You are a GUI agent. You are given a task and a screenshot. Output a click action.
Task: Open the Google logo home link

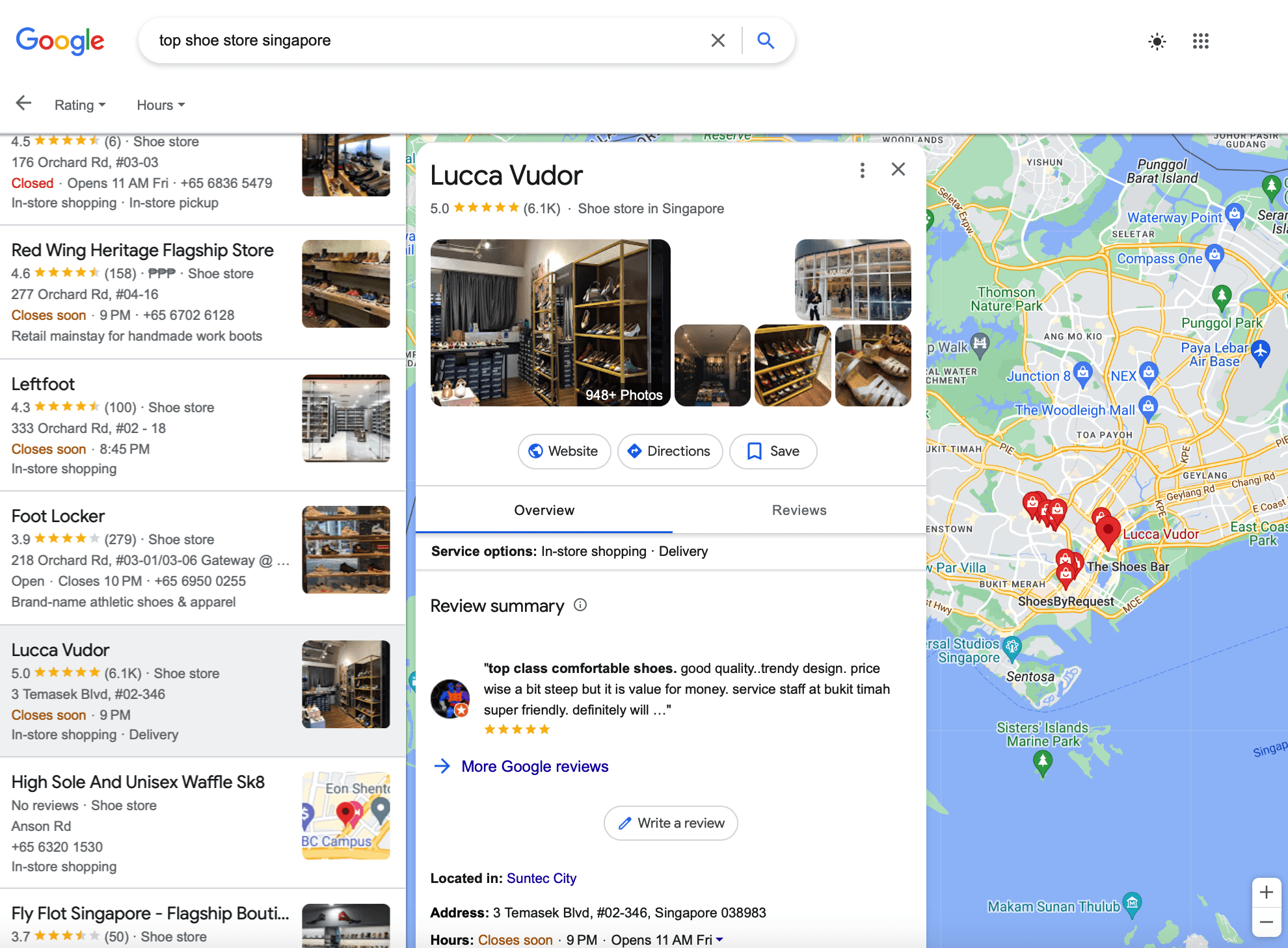point(60,41)
